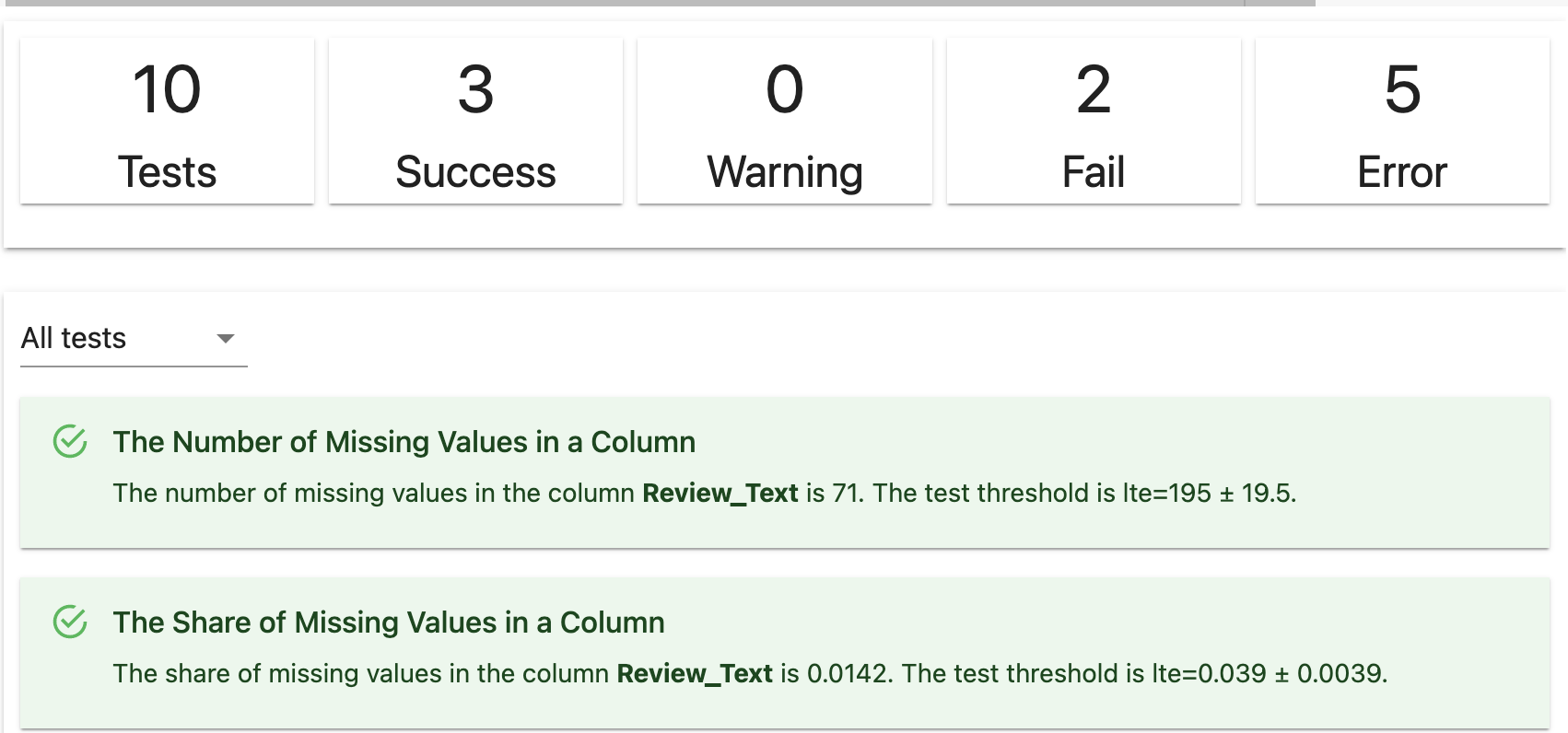Select the bold Review_Text column name in first test

720,493
